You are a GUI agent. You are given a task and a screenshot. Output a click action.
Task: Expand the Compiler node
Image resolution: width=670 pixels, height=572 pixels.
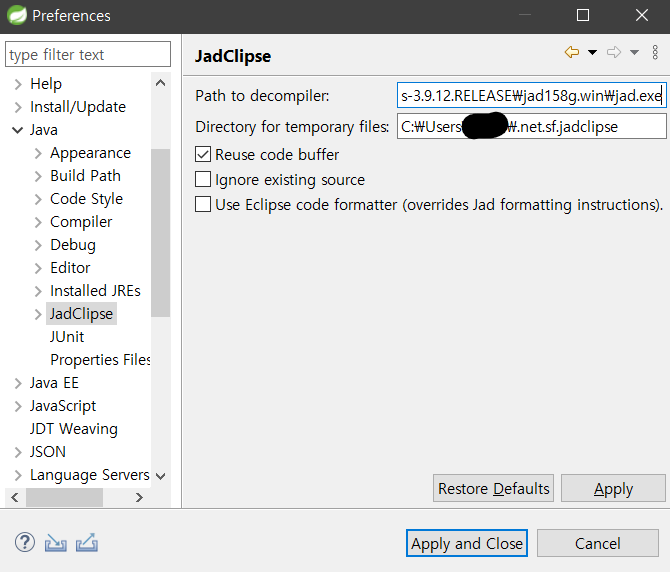[x=38, y=222]
